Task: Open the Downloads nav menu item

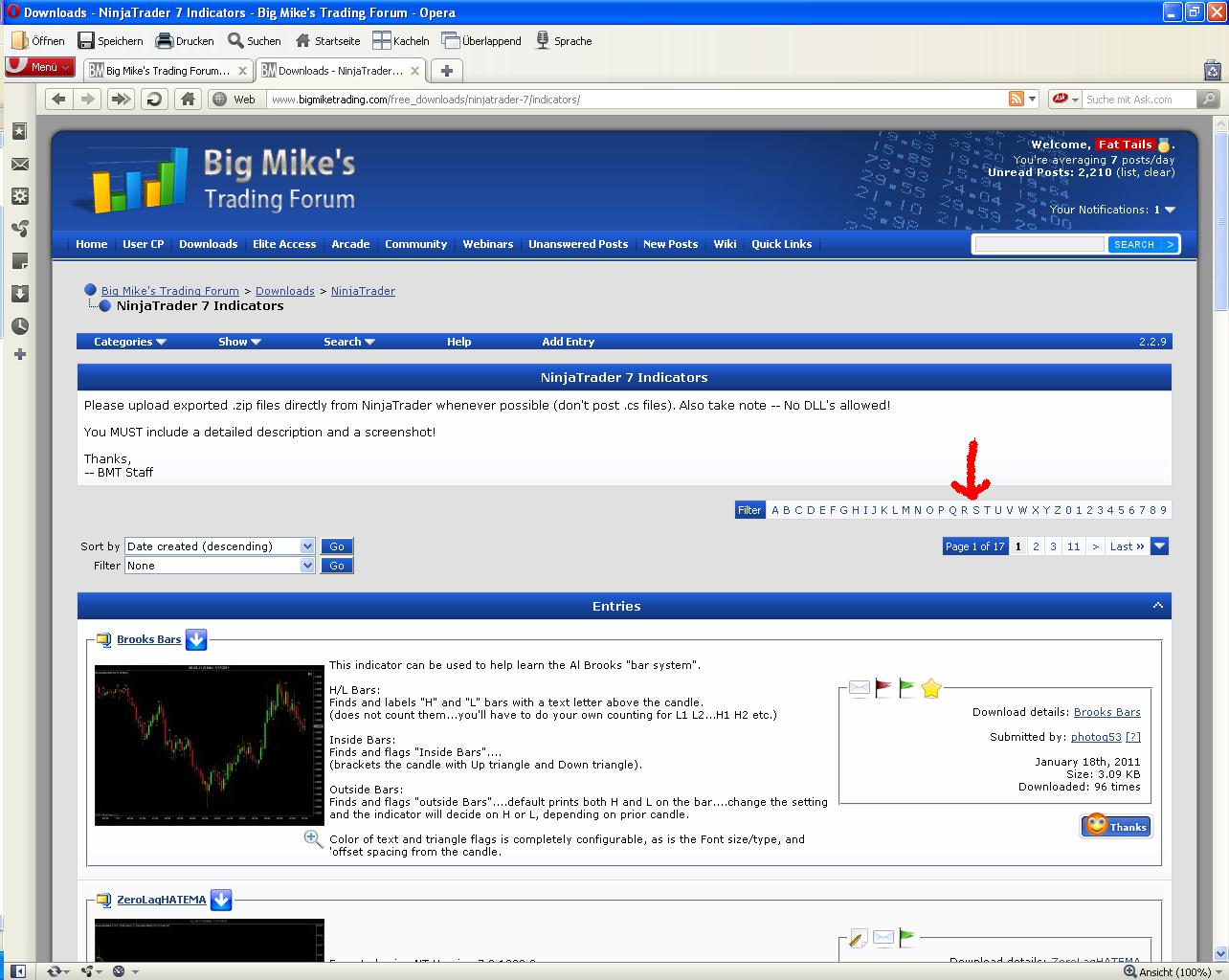Action: (x=208, y=244)
